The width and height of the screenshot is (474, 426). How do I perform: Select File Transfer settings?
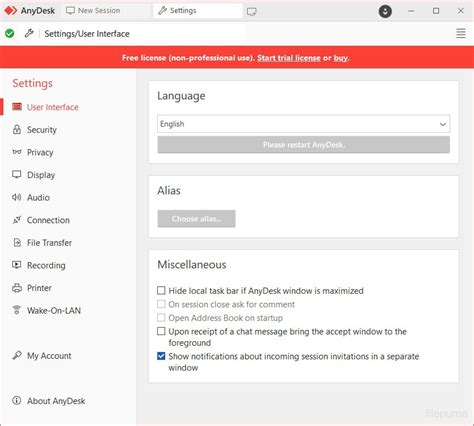pos(49,243)
